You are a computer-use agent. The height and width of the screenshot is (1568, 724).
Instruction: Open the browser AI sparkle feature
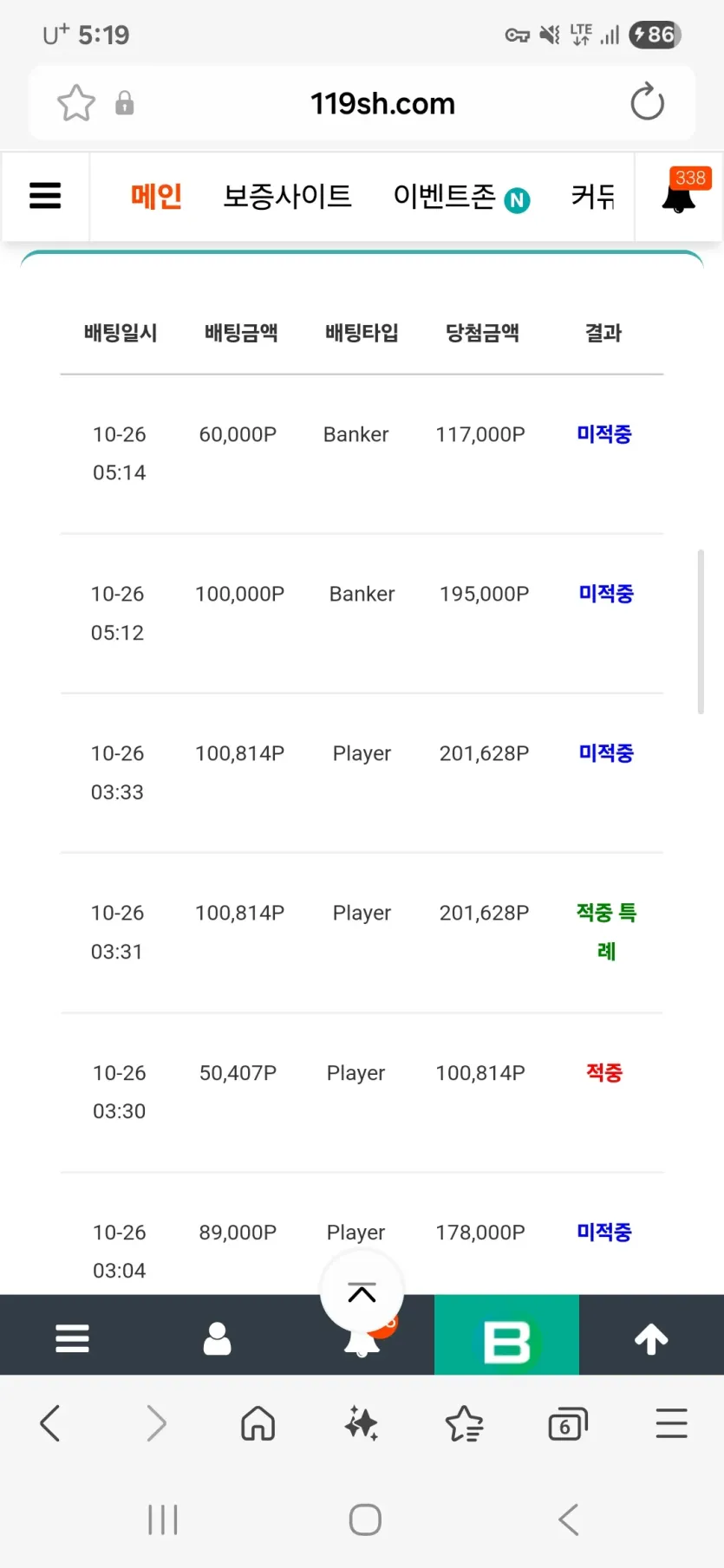362,1423
